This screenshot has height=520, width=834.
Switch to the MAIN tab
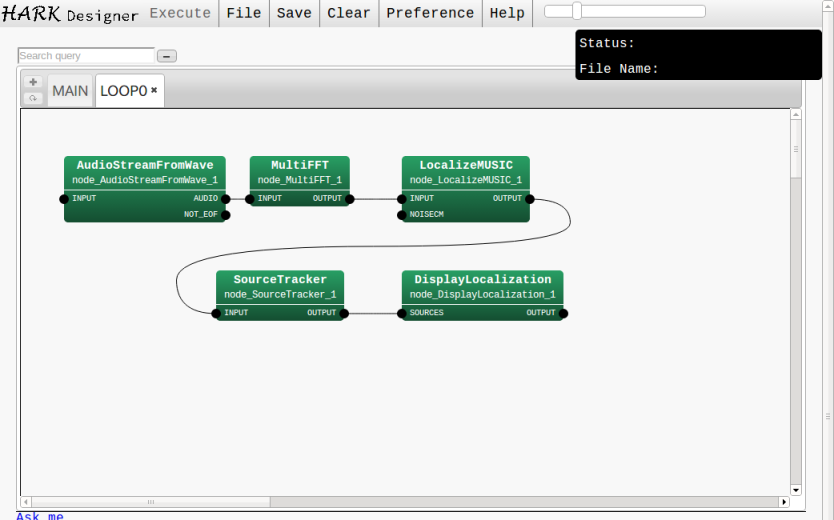70,91
